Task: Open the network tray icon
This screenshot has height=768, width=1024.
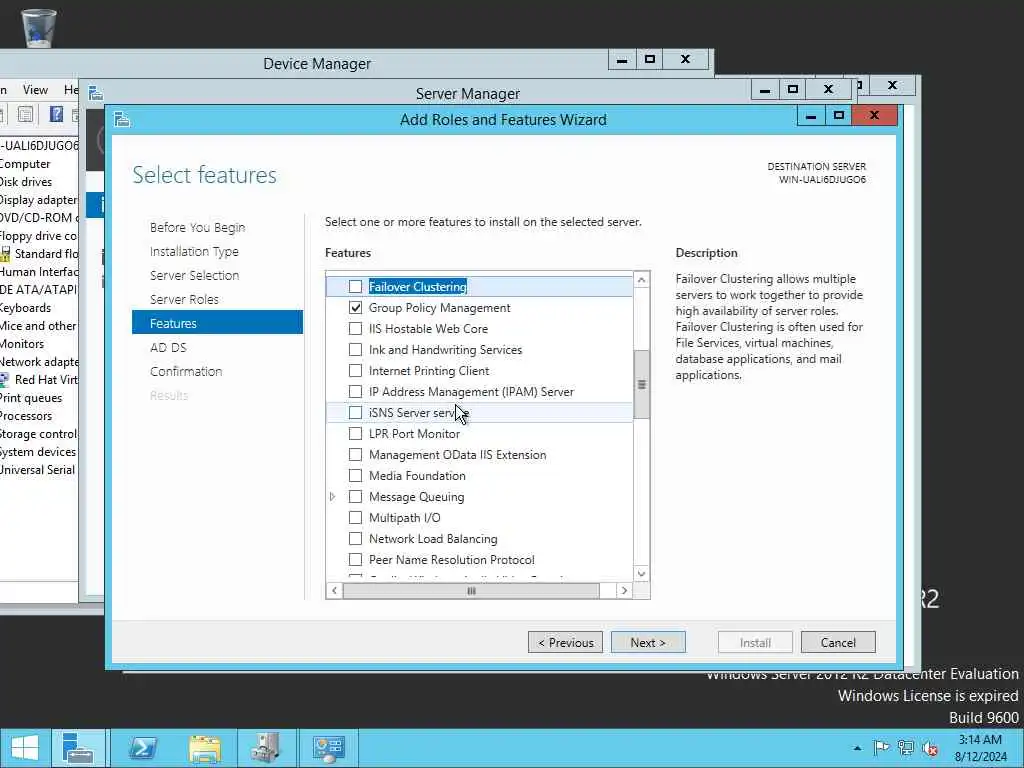Action: [905, 748]
